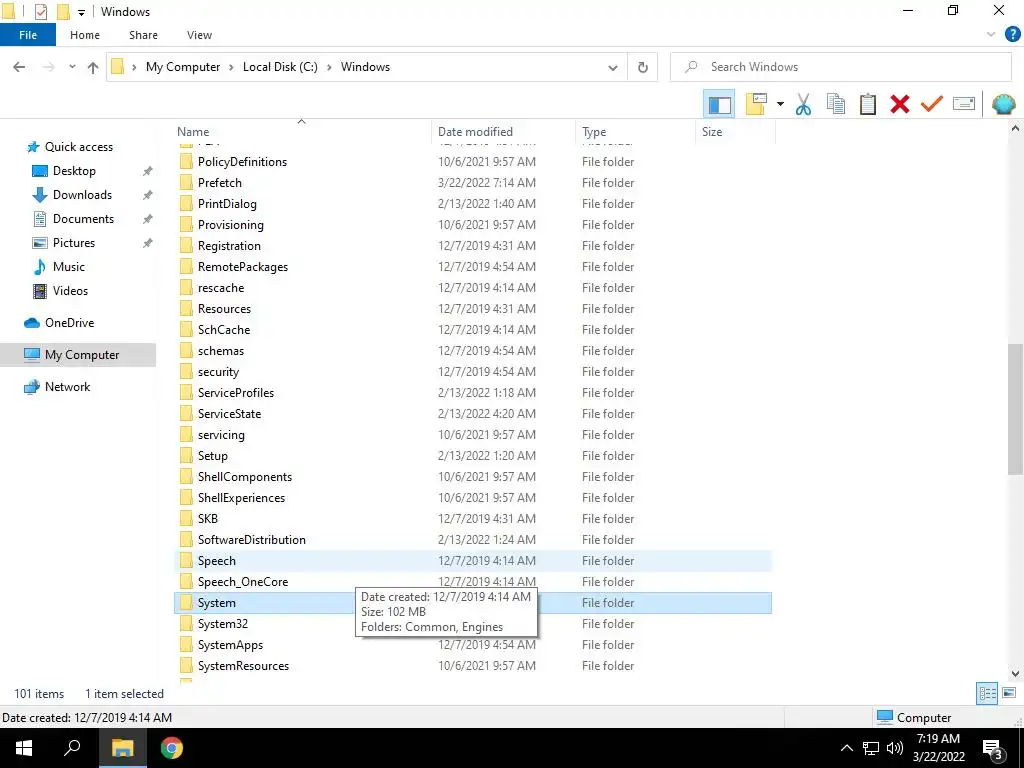Open taskbar Search magnifier

tap(72, 748)
